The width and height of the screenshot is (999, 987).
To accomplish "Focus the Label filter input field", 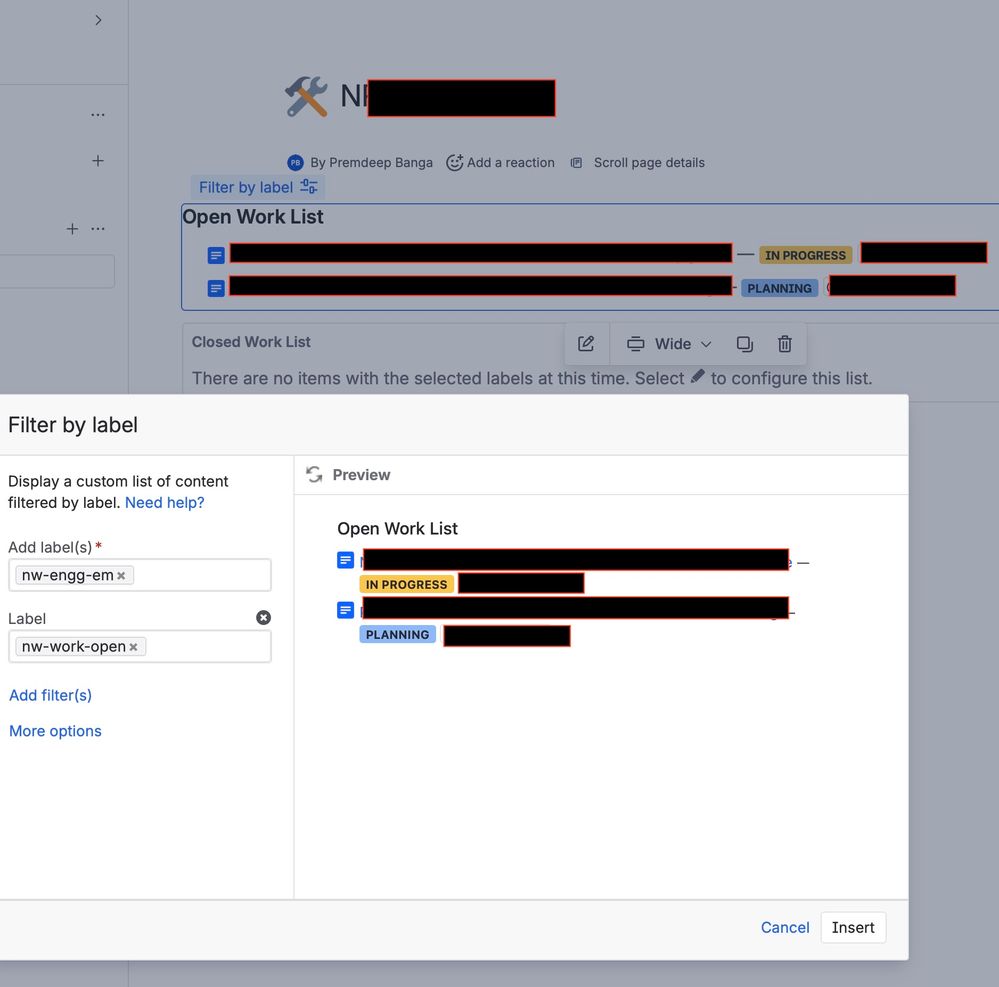I will (x=140, y=647).
